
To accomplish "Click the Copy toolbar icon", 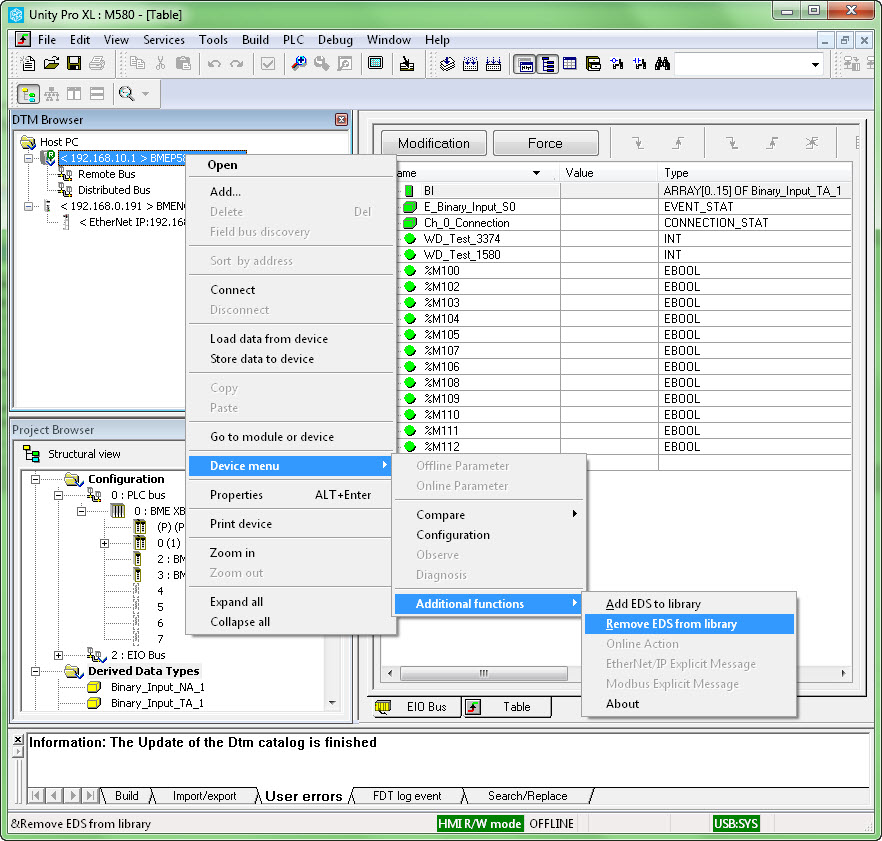I will coord(137,64).
